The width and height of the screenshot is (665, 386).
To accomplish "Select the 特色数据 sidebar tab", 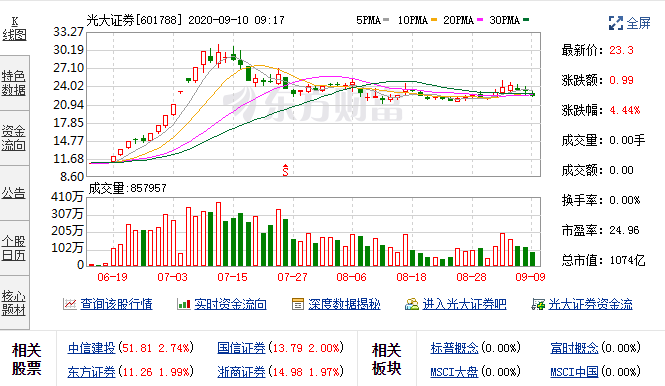I will pos(14,83).
